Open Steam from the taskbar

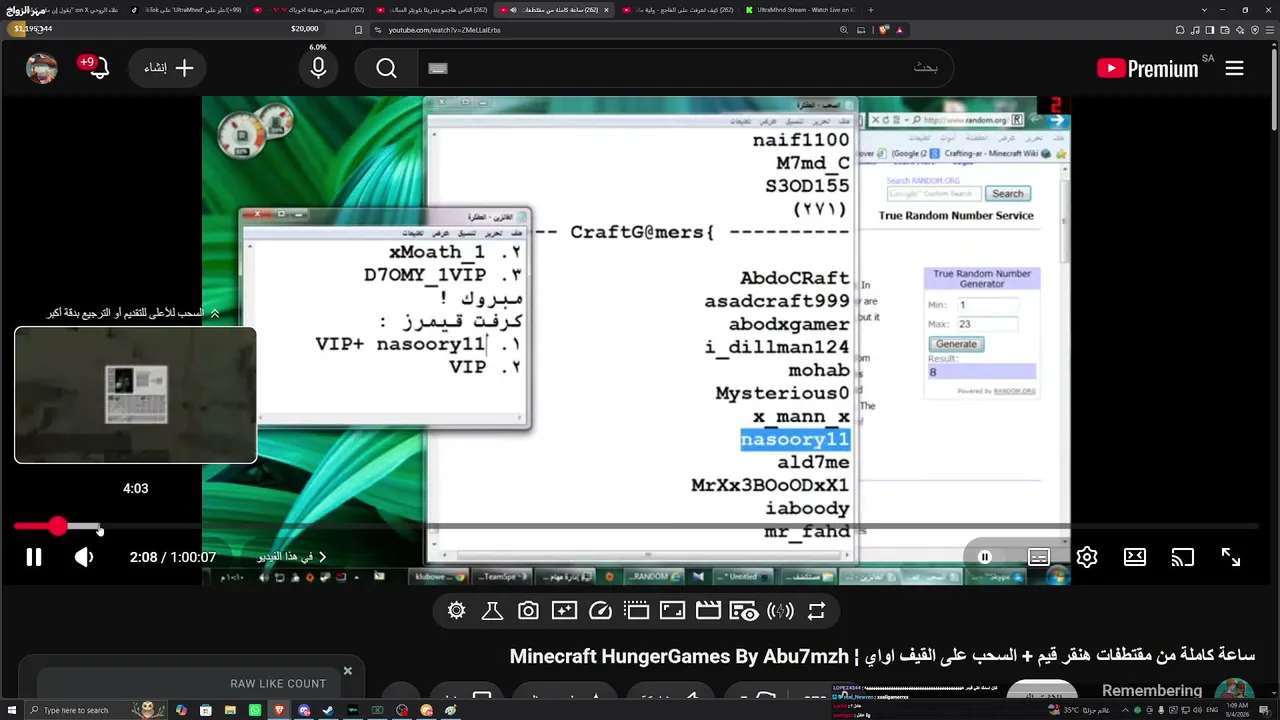pos(329,710)
